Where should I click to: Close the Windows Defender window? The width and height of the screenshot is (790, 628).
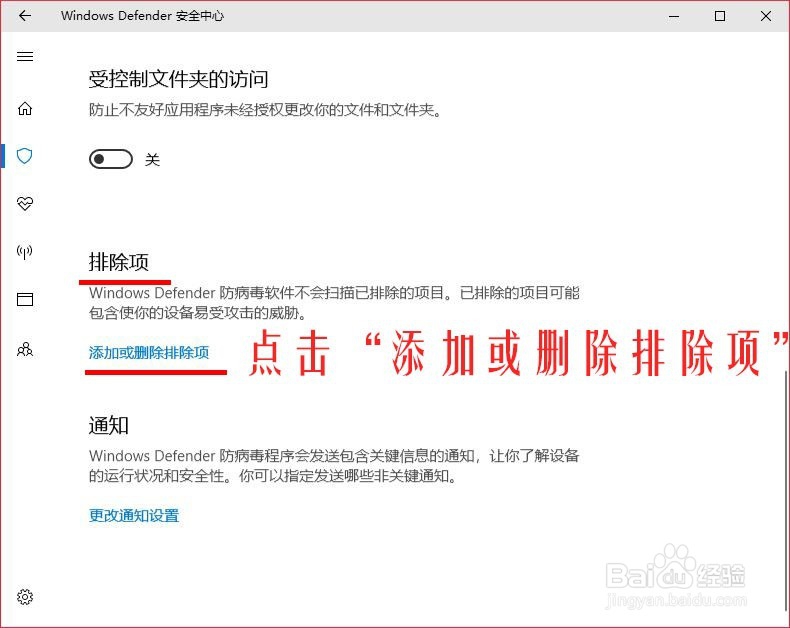(766, 16)
